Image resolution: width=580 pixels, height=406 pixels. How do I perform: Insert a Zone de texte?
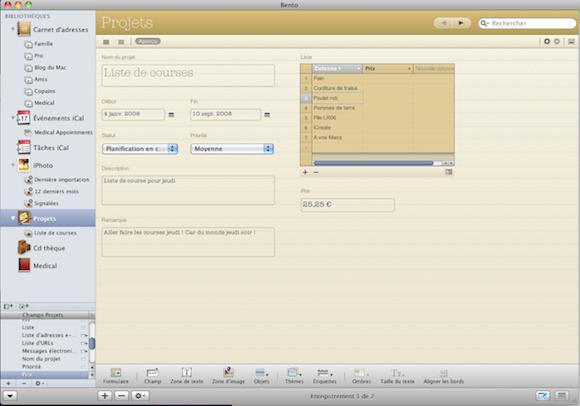(187, 375)
